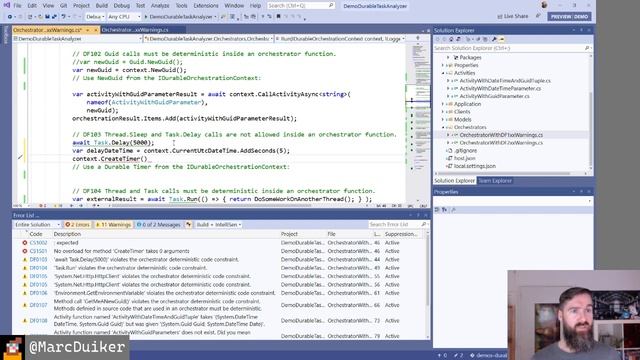Open the DF0107 warning code link
640x360 pixels.
pos(38,305)
